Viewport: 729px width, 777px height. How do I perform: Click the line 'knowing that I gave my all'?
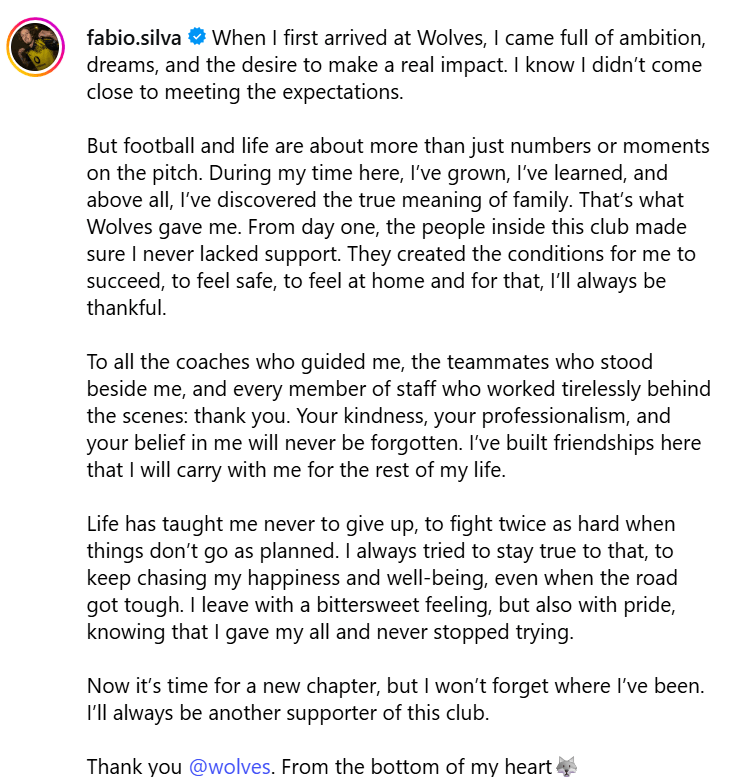[x=330, y=632]
